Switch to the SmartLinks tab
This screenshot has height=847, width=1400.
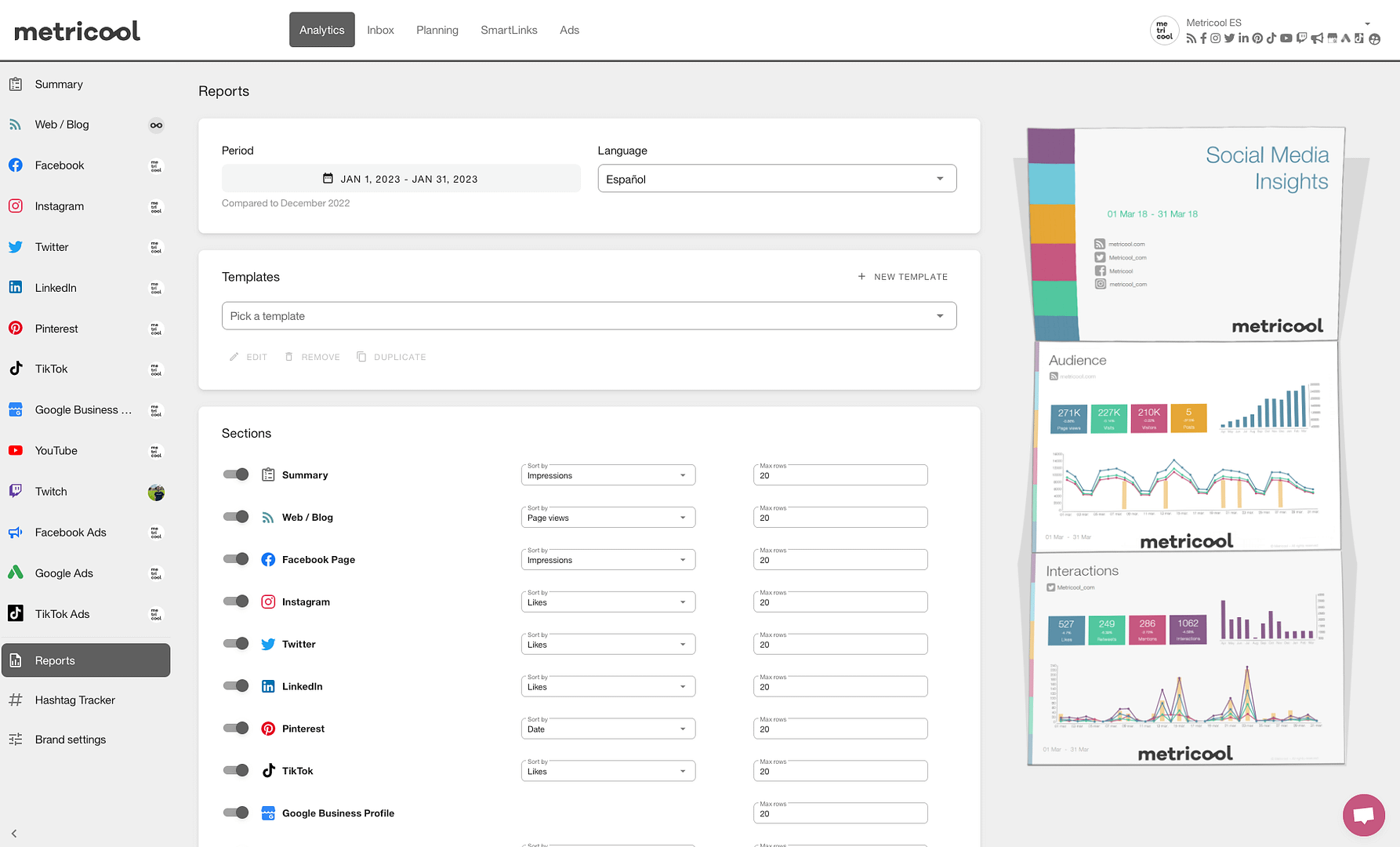(509, 30)
